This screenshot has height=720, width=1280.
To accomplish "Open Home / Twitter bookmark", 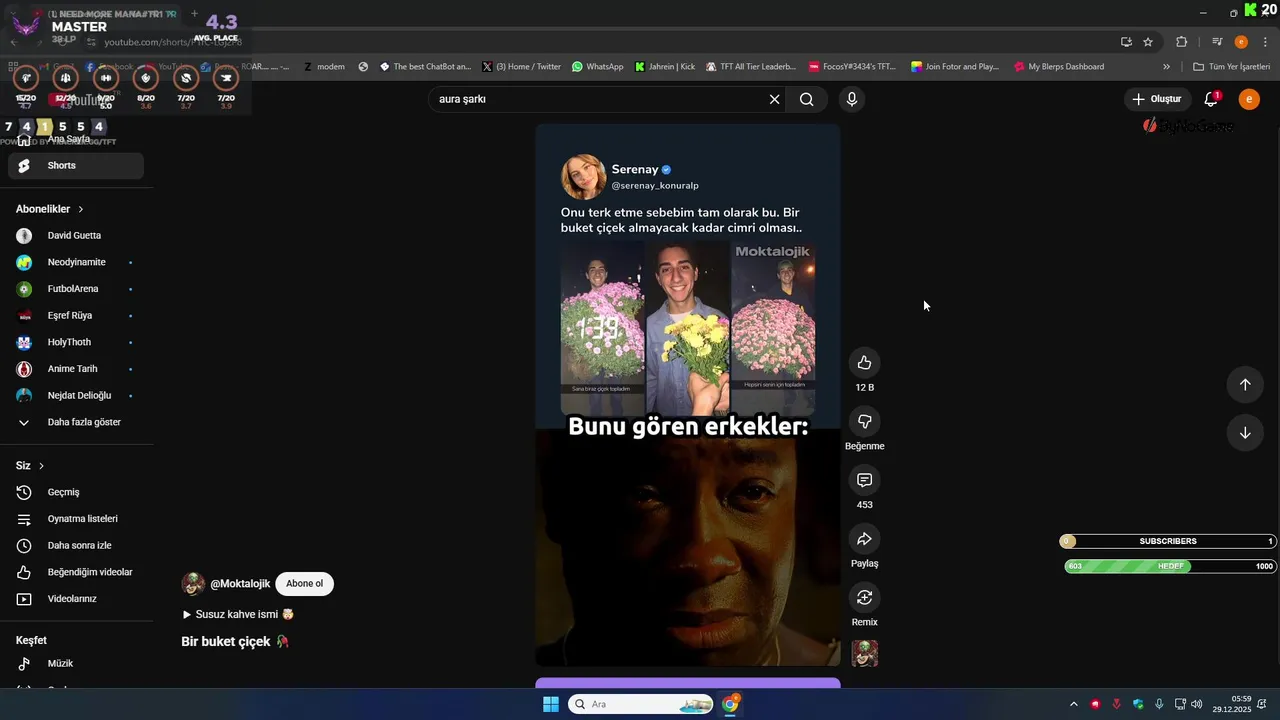I will tap(522, 67).
